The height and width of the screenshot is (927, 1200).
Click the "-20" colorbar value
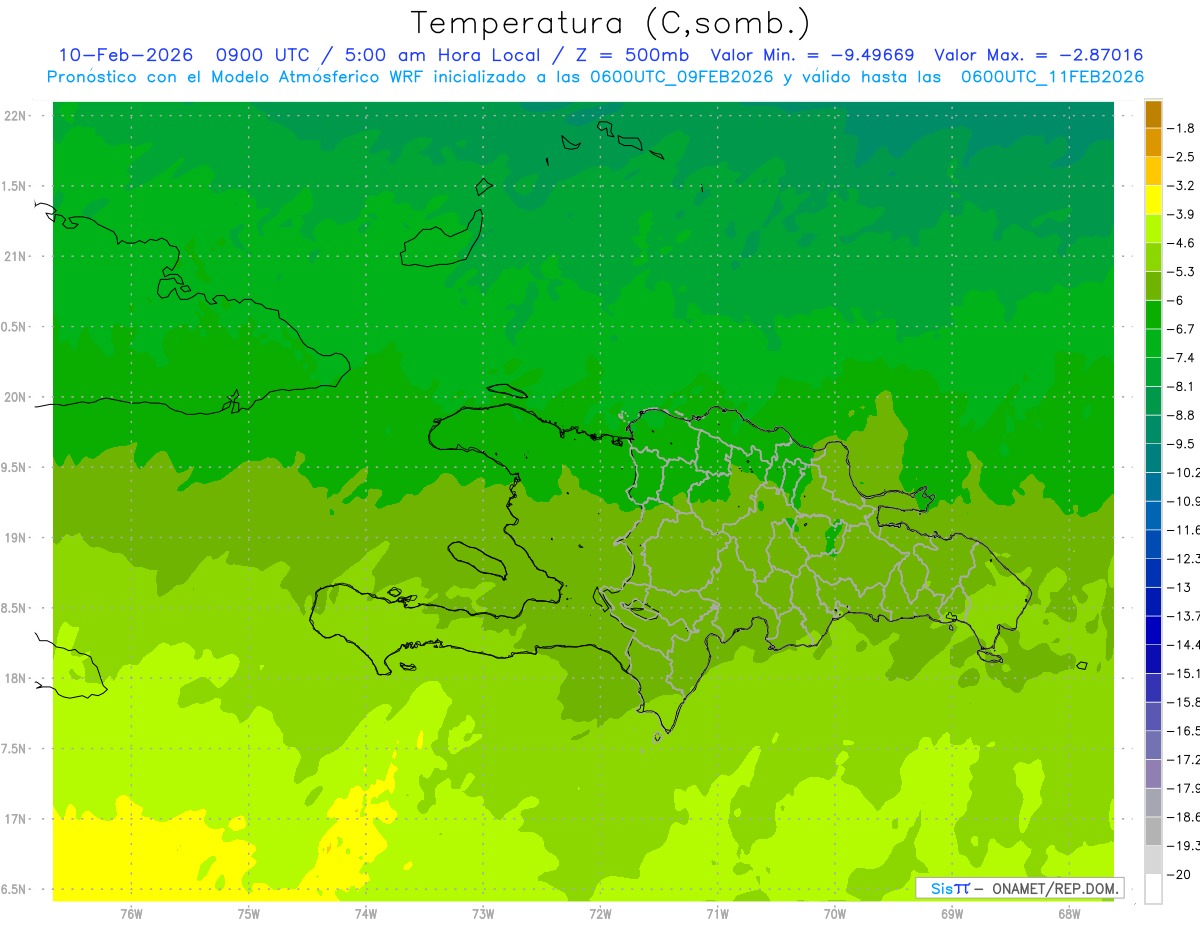point(1180,874)
